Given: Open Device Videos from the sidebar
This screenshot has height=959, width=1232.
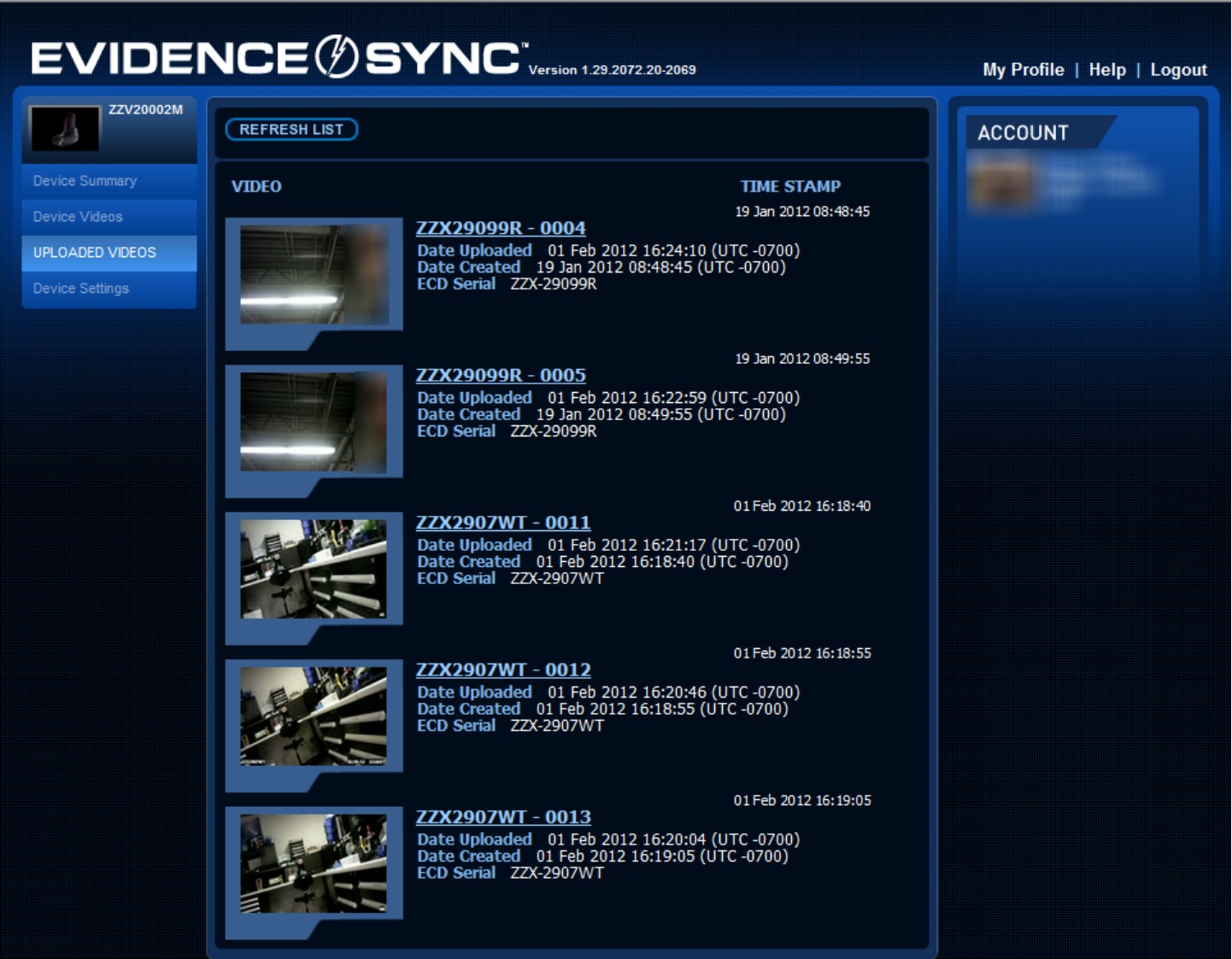Looking at the screenshot, I should (x=77, y=217).
